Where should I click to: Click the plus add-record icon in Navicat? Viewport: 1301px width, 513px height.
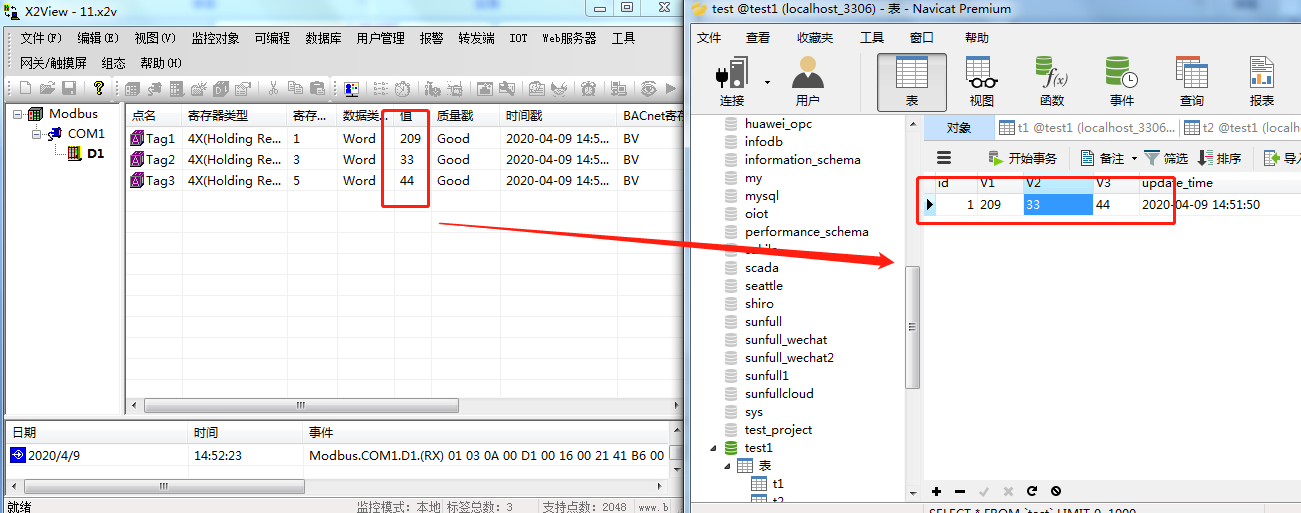(x=937, y=491)
